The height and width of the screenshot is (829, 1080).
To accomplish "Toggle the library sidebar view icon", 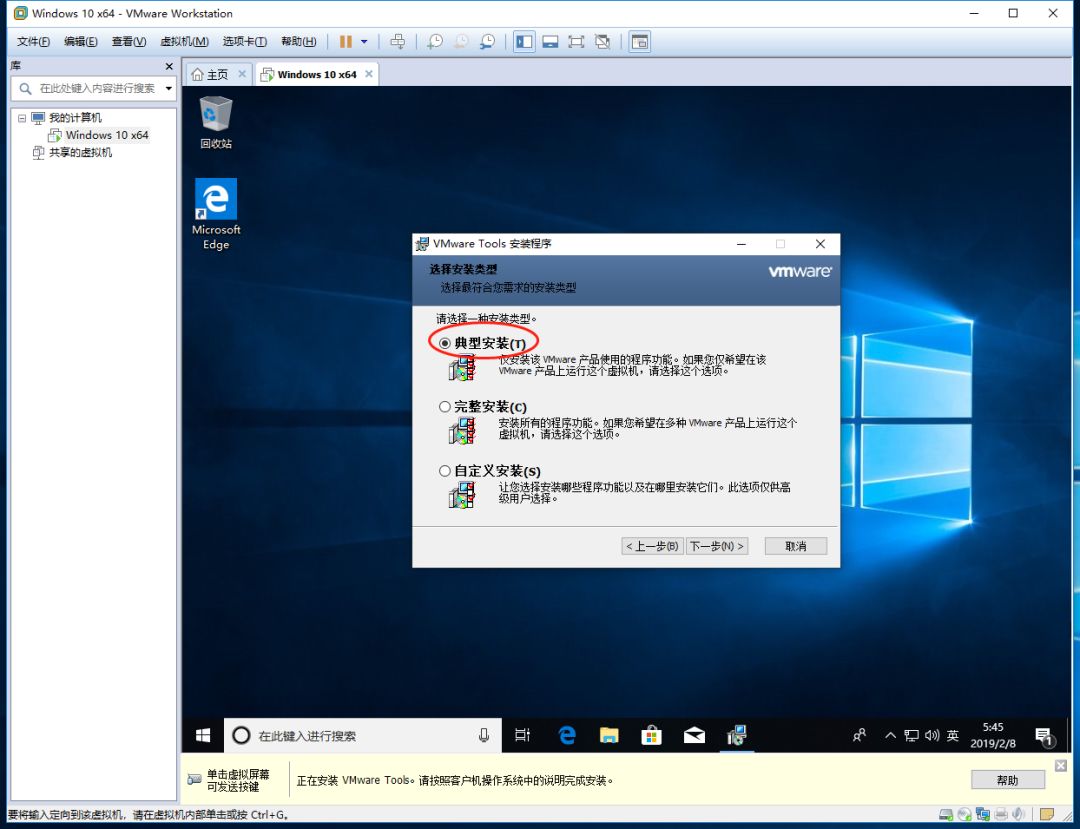I will pos(524,41).
